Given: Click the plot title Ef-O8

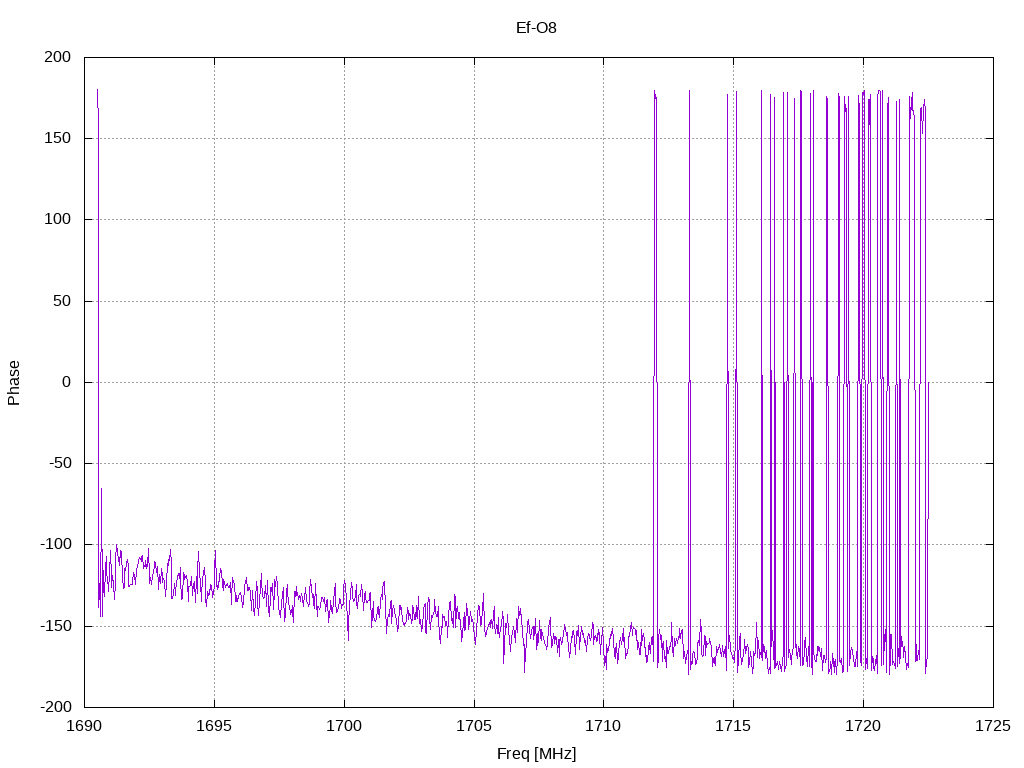Looking at the screenshot, I should 536,28.
